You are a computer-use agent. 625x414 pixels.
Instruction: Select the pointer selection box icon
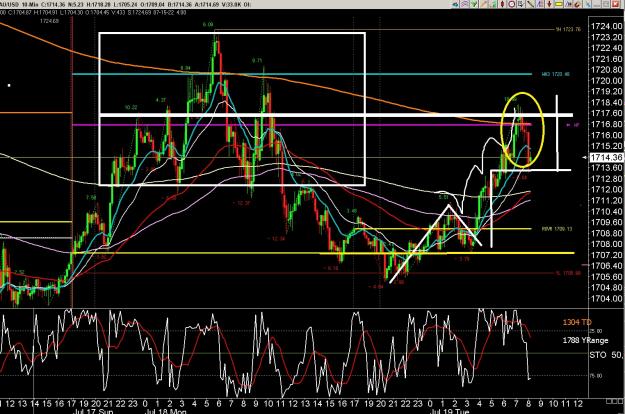(521, 4)
